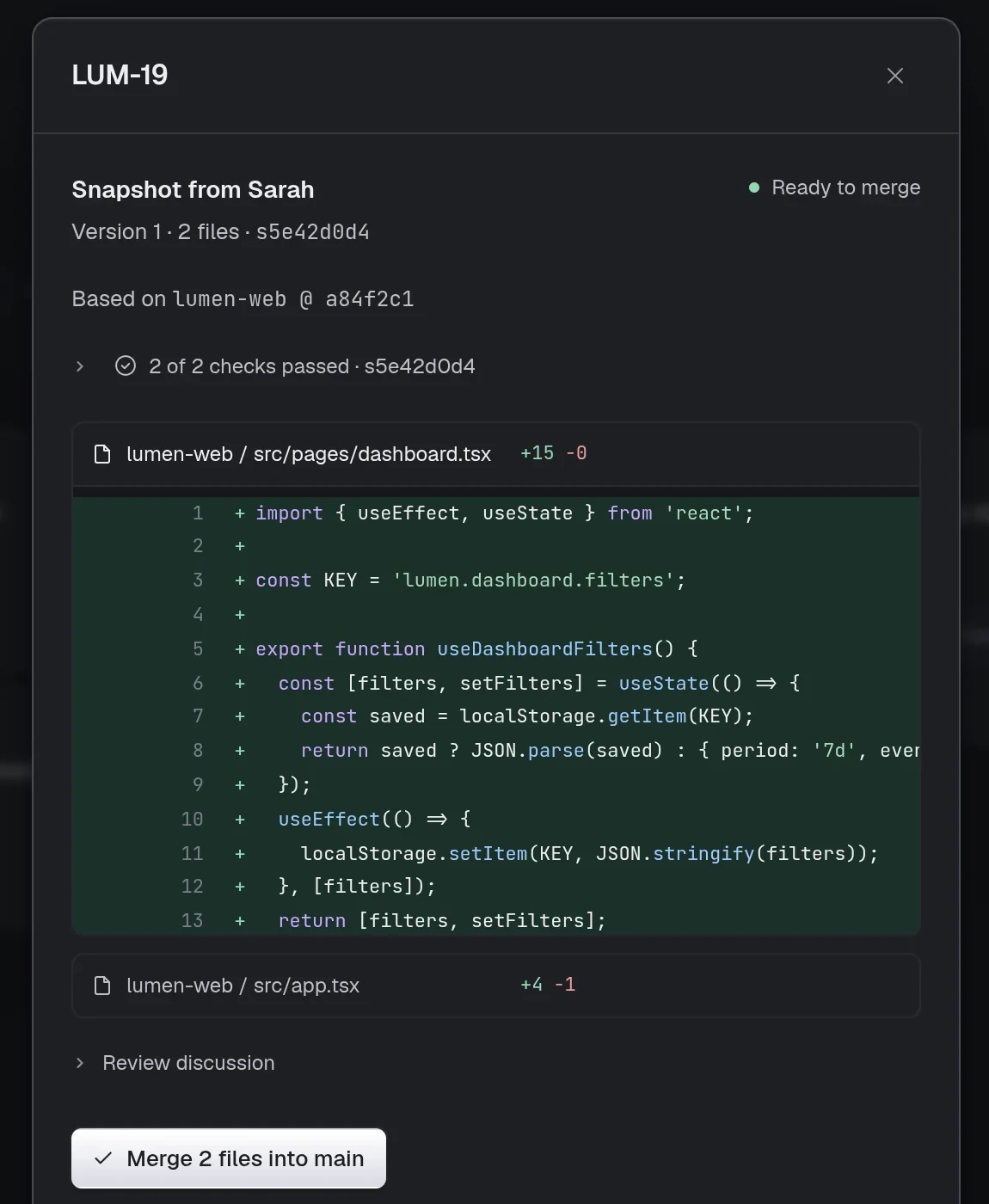Image resolution: width=989 pixels, height=1204 pixels.
Task: Click the dashboard.tsx file icon
Action: tap(102, 454)
